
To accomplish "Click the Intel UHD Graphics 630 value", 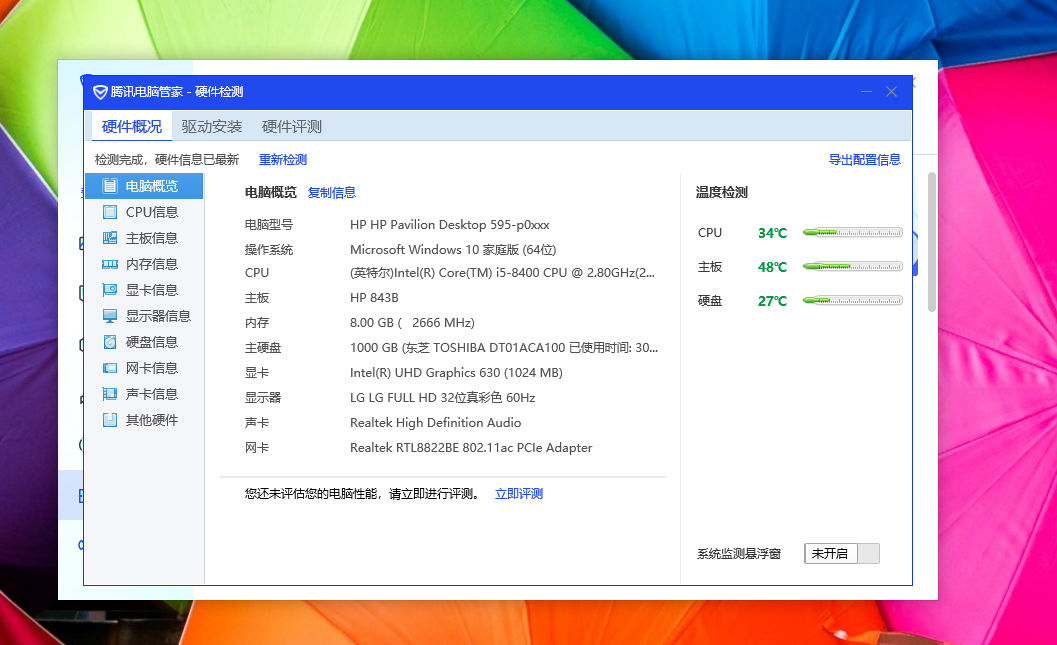I will pyautogui.click(x=456, y=373).
